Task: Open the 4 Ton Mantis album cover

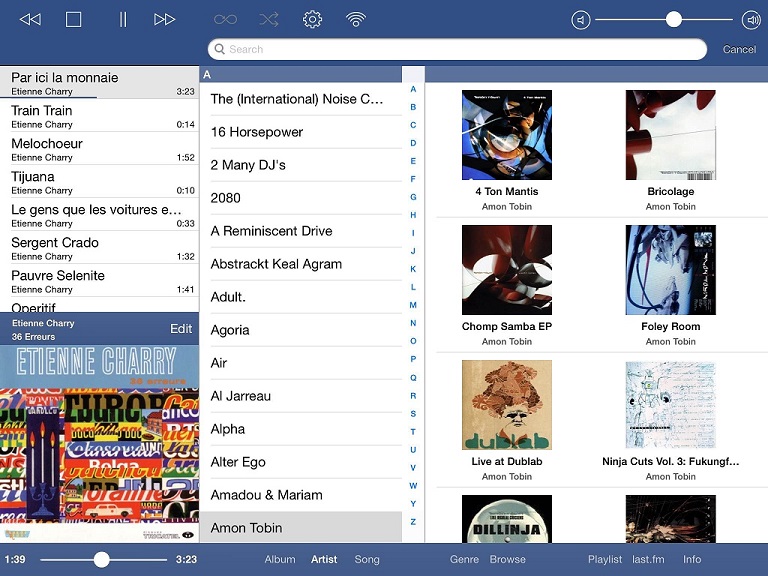Action: 507,135
